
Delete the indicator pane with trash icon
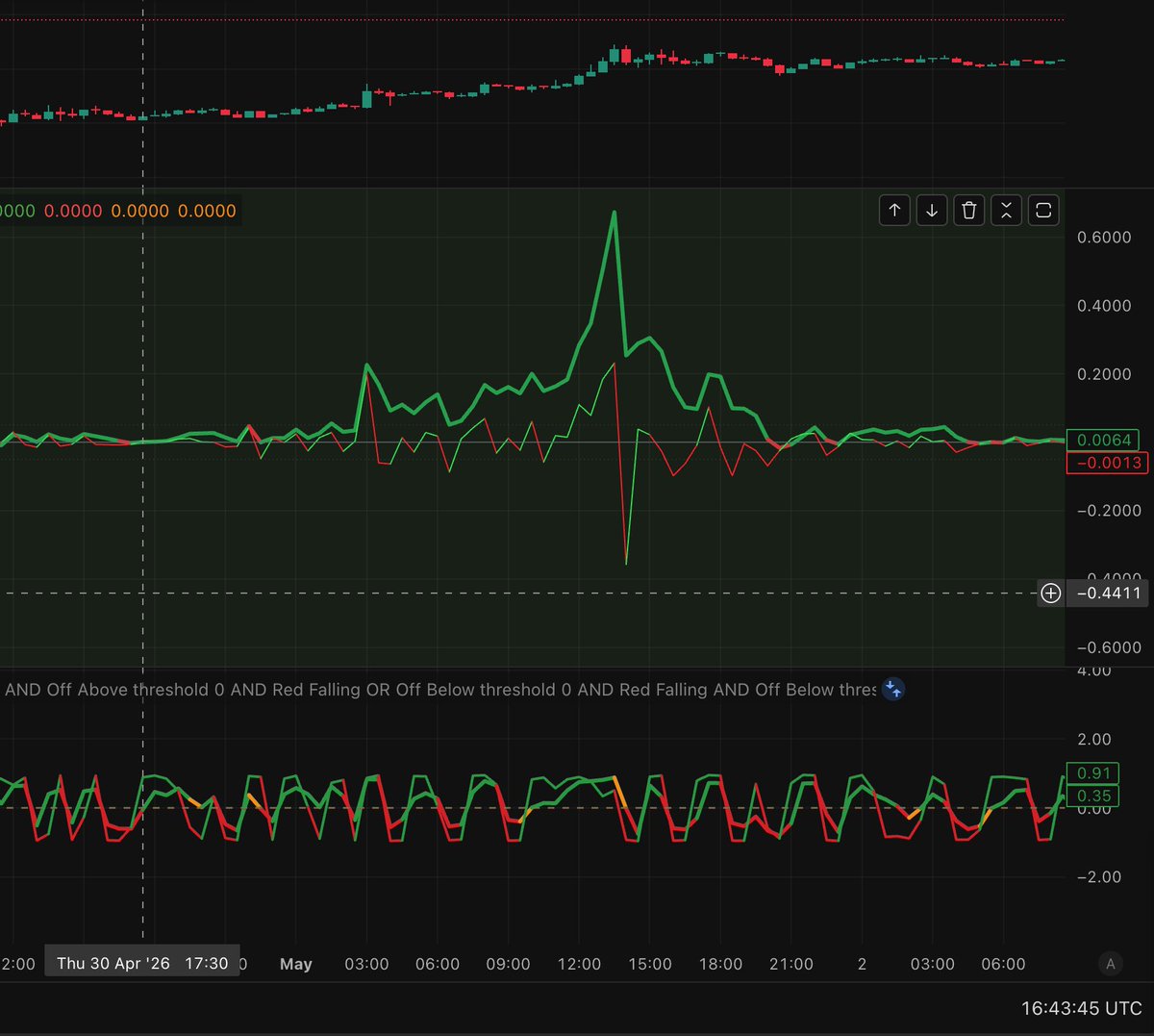(x=969, y=210)
